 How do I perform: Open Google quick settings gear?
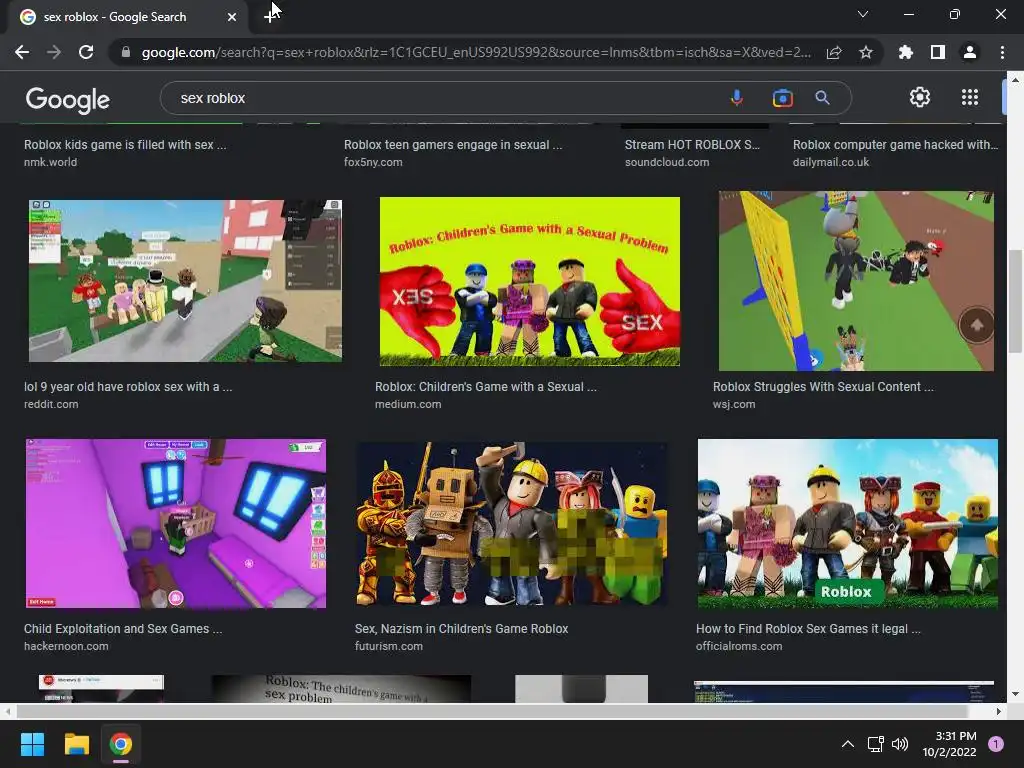pos(920,97)
